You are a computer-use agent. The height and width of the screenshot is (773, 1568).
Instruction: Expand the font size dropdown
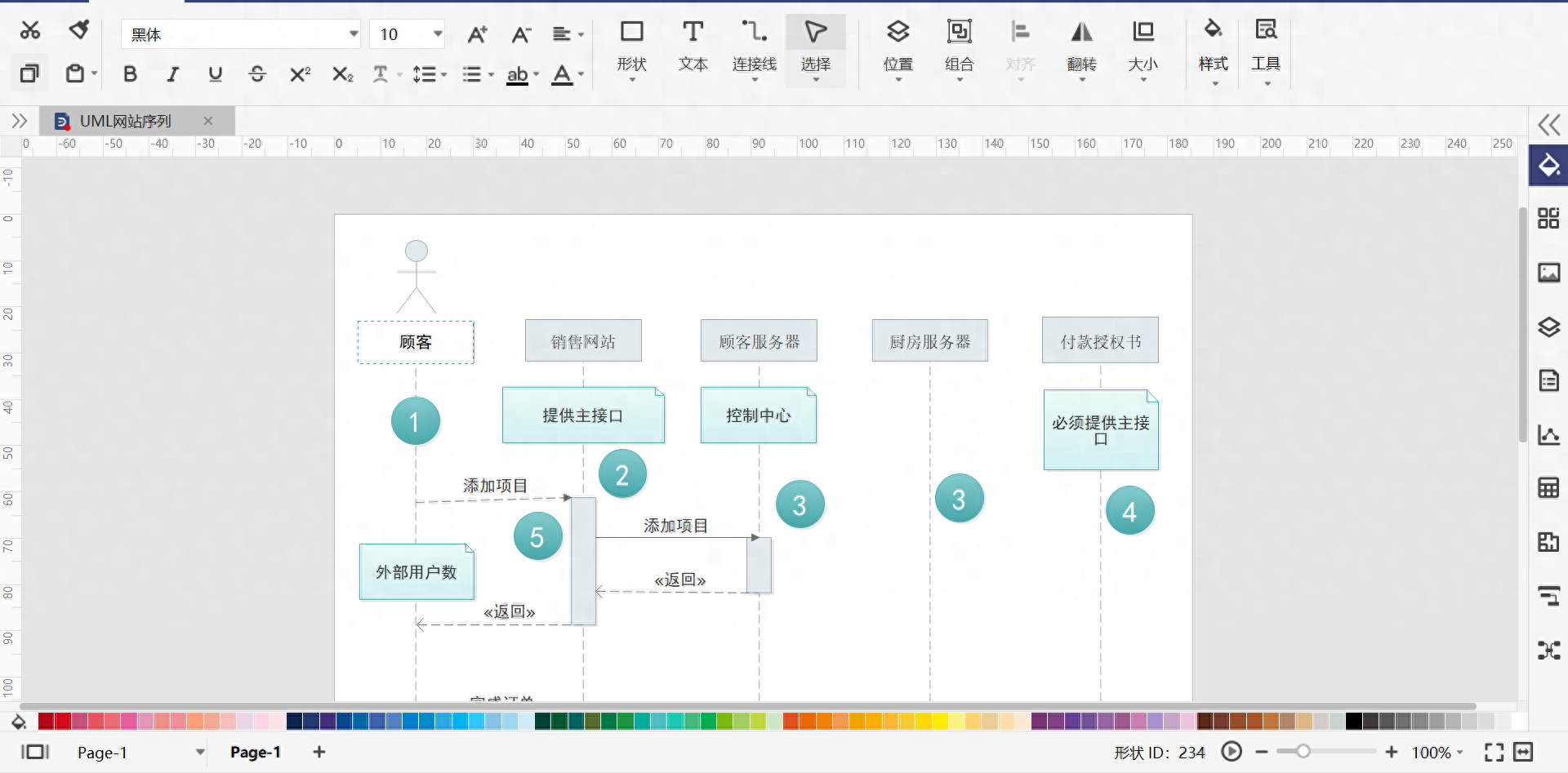[x=438, y=34]
